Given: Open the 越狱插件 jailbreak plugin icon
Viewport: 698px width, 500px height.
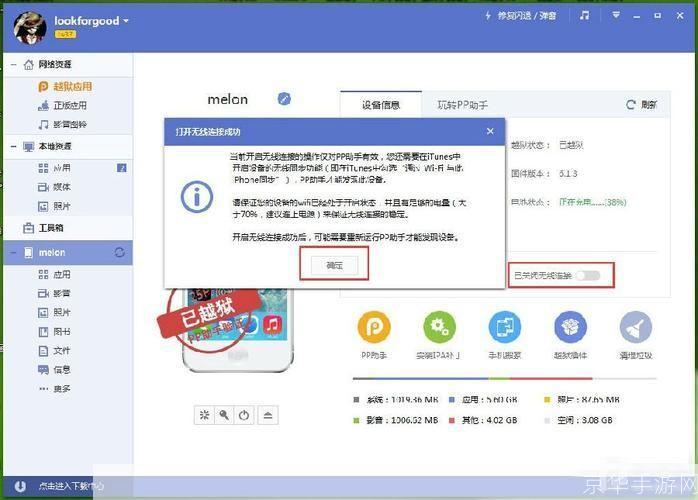Looking at the screenshot, I should [x=570, y=327].
